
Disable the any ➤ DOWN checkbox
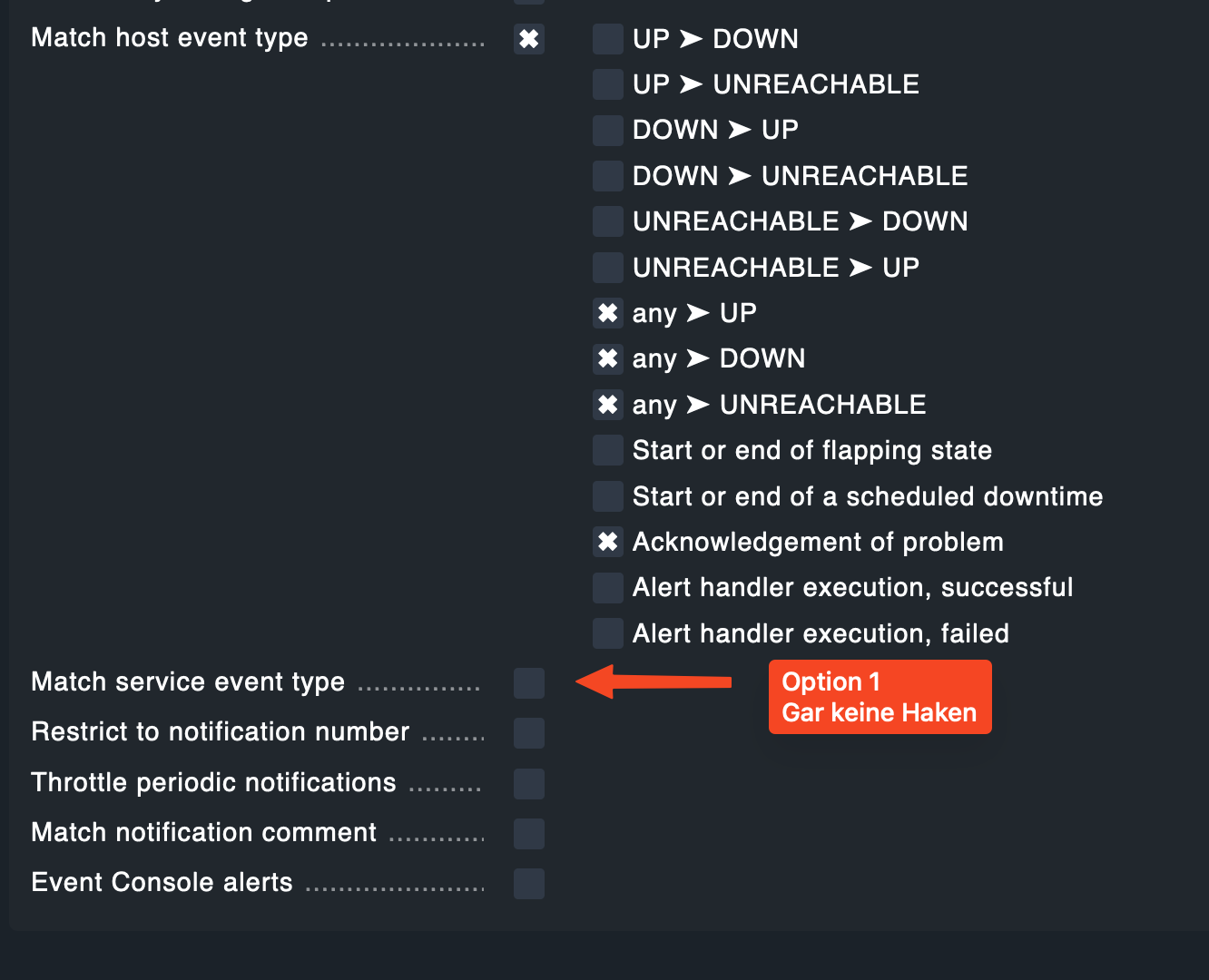coord(607,358)
